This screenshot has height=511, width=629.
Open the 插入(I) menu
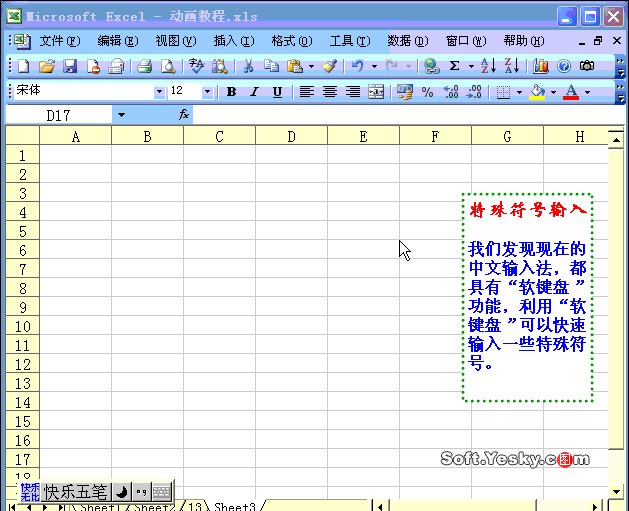pos(234,41)
